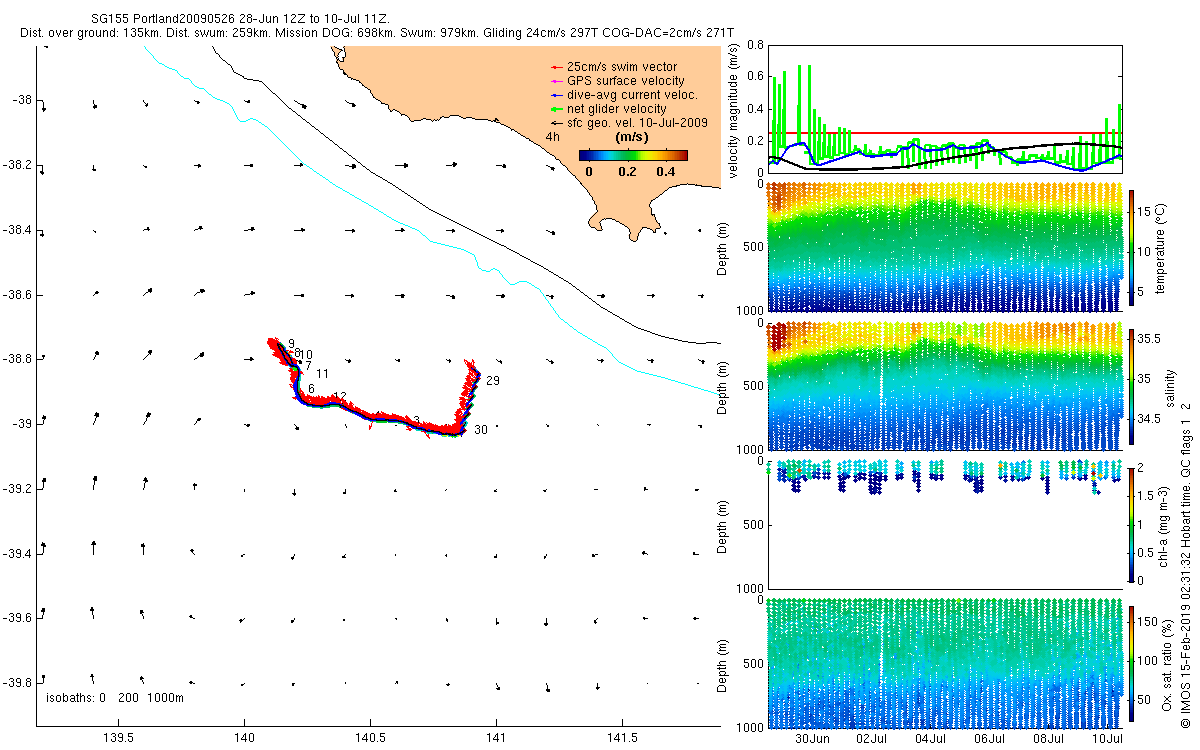Click the velocity magnitude time-series plot

[944, 109]
